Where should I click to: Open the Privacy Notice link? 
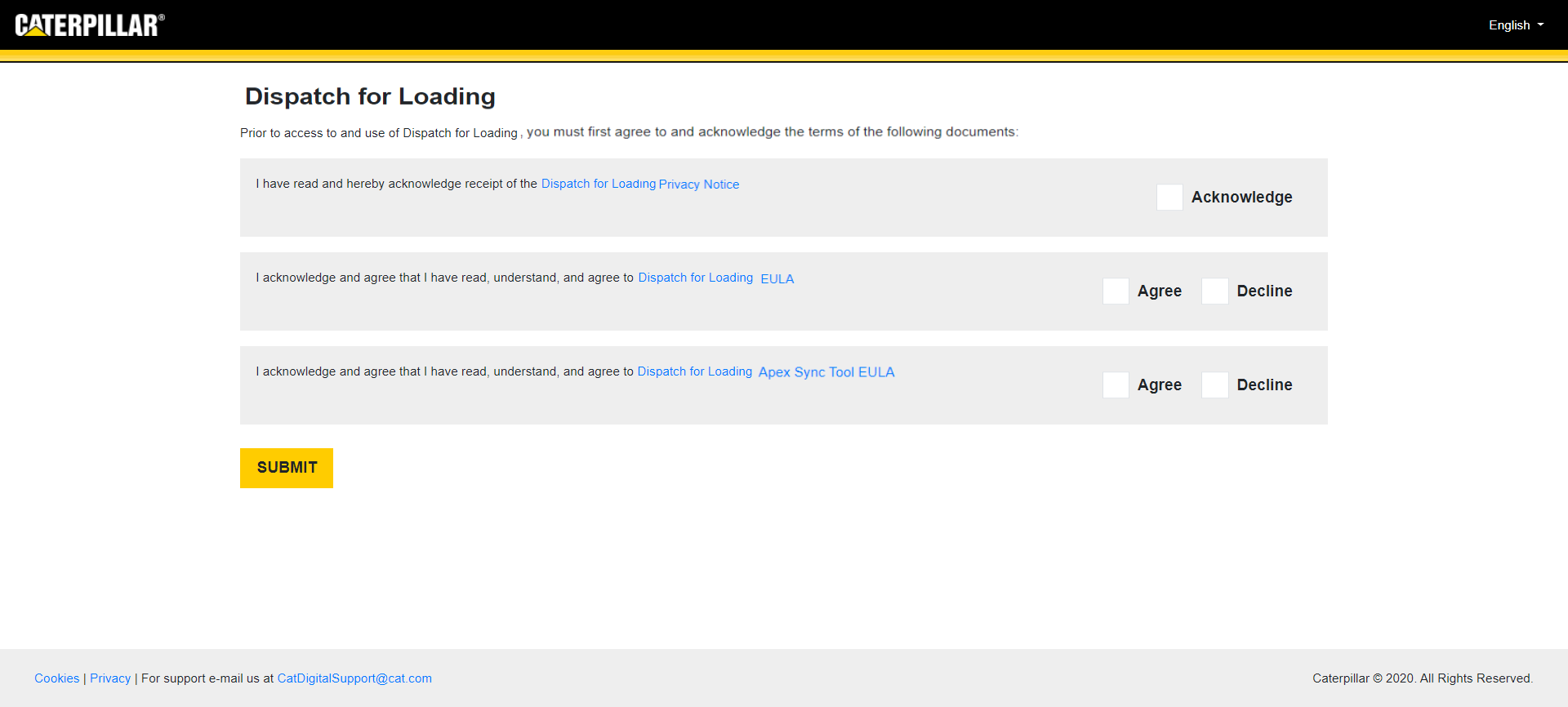click(698, 185)
